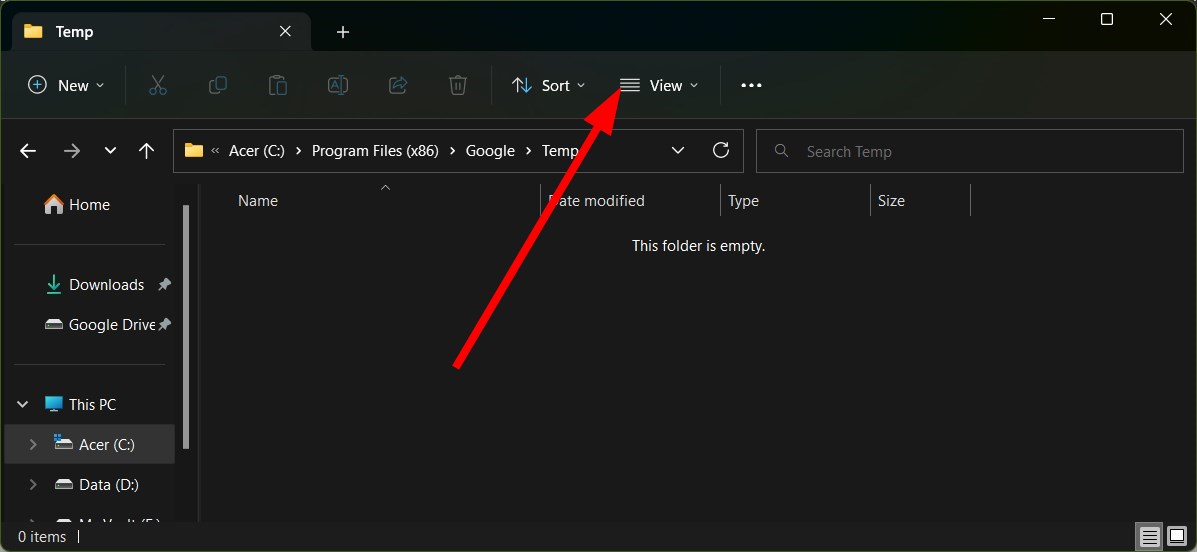Maximize the File Explorer window
Image resolution: width=1197 pixels, height=552 pixels.
(1107, 20)
